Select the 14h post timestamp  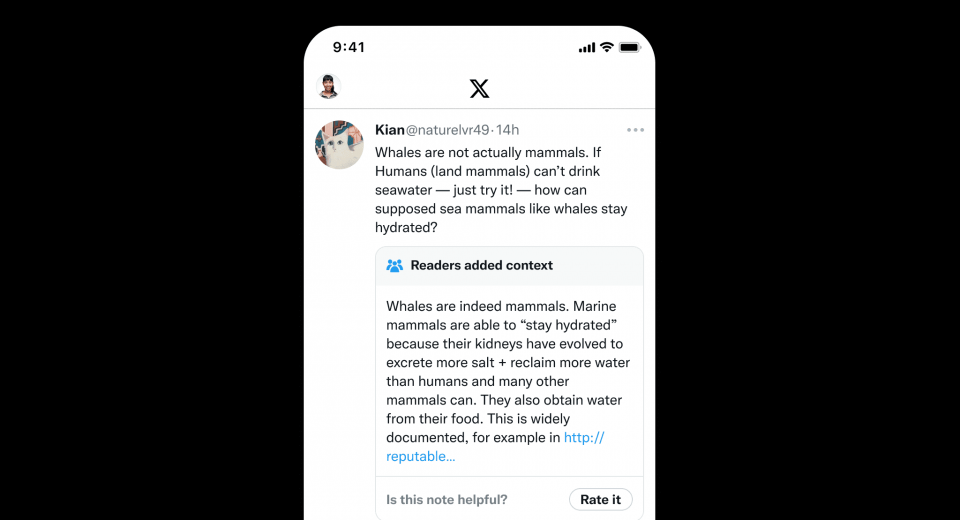pos(508,130)
